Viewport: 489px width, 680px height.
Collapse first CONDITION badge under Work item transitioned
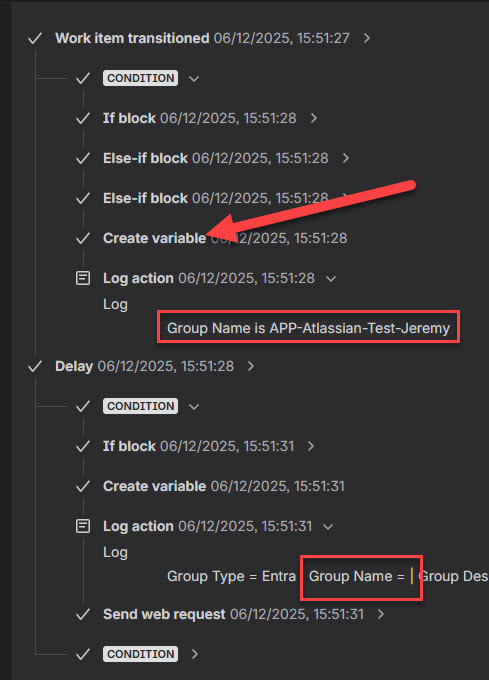[194, 78]
